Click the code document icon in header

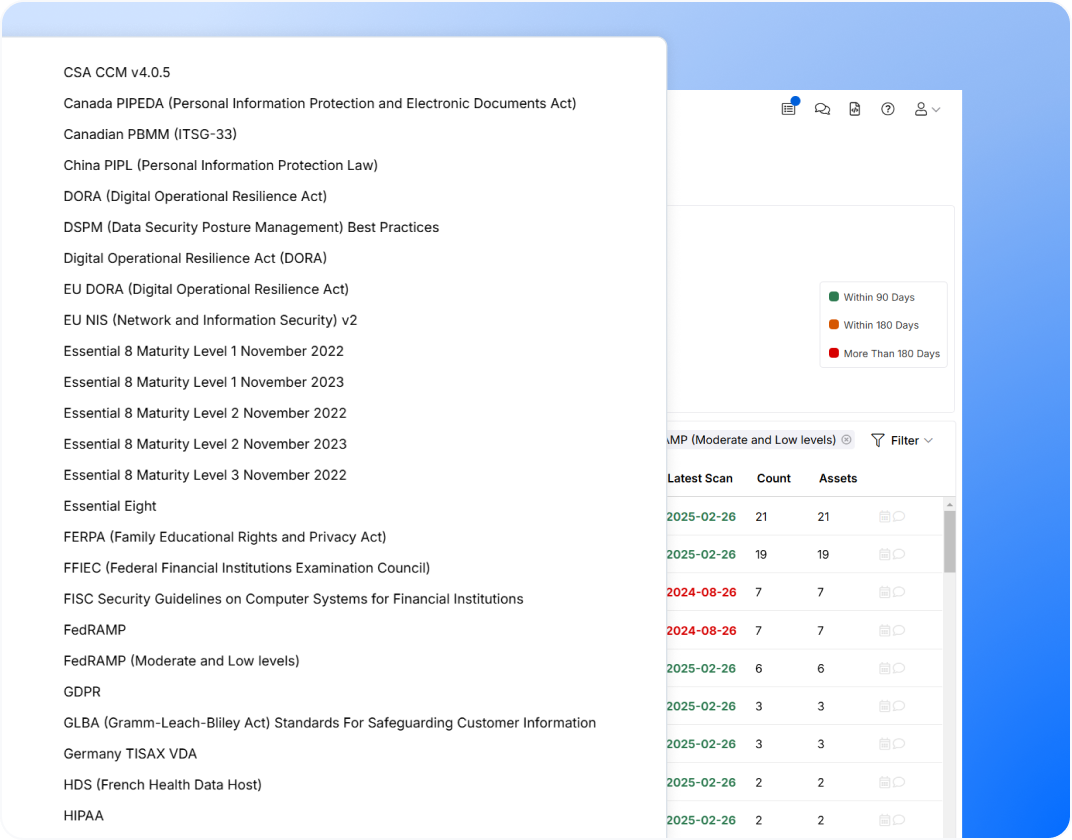pyautogui.click(x=855, y=109)
